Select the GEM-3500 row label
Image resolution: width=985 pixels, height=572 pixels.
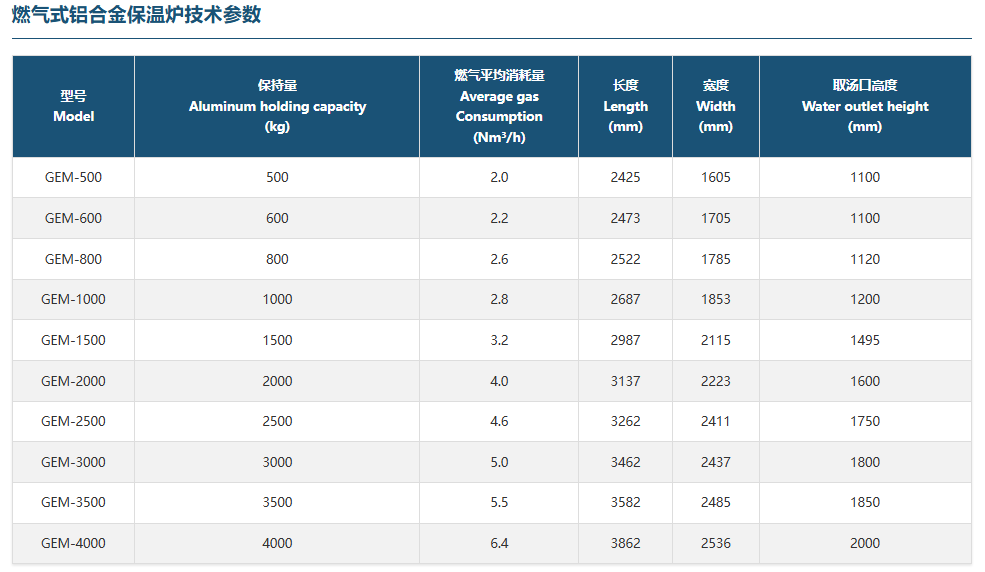click(73, 502)
